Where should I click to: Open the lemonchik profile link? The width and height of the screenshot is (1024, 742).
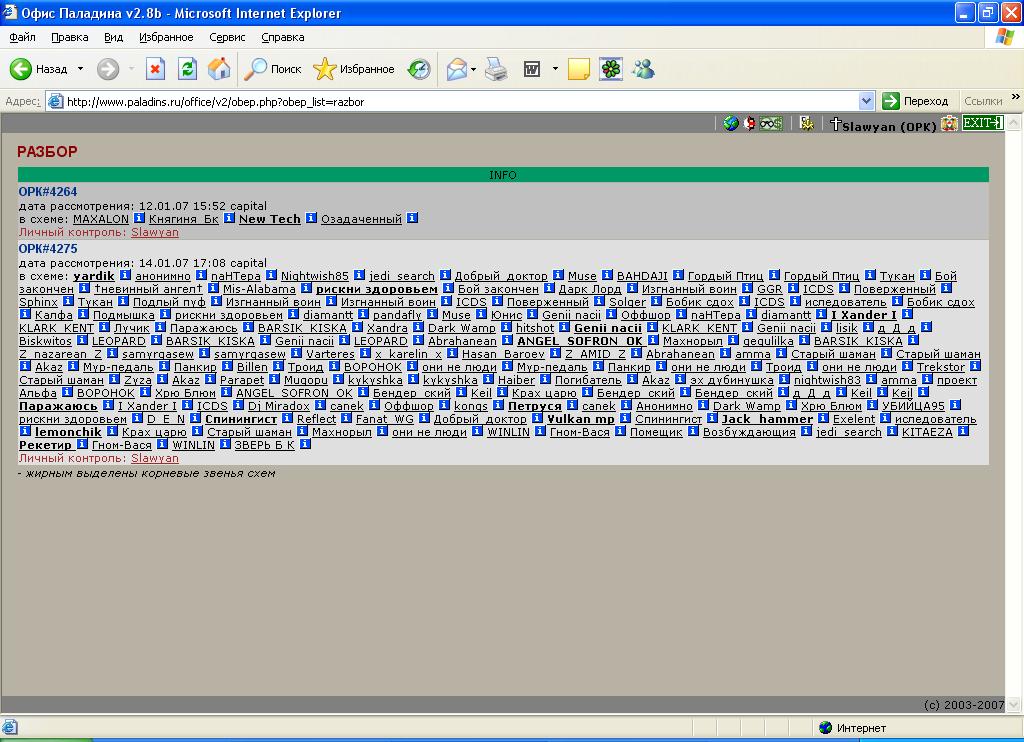click(x=68, y=432)
